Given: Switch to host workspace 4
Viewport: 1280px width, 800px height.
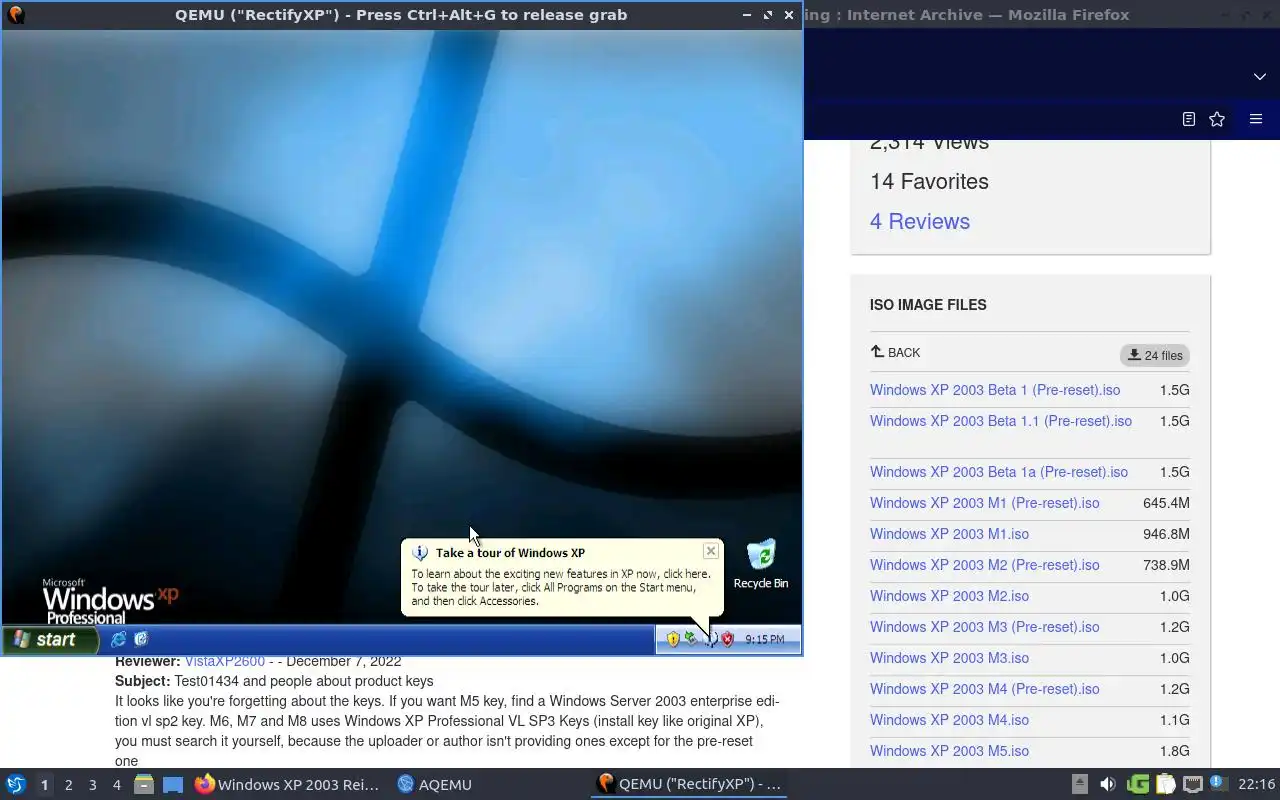Looking at the screenshot, I should click(116, 785).
